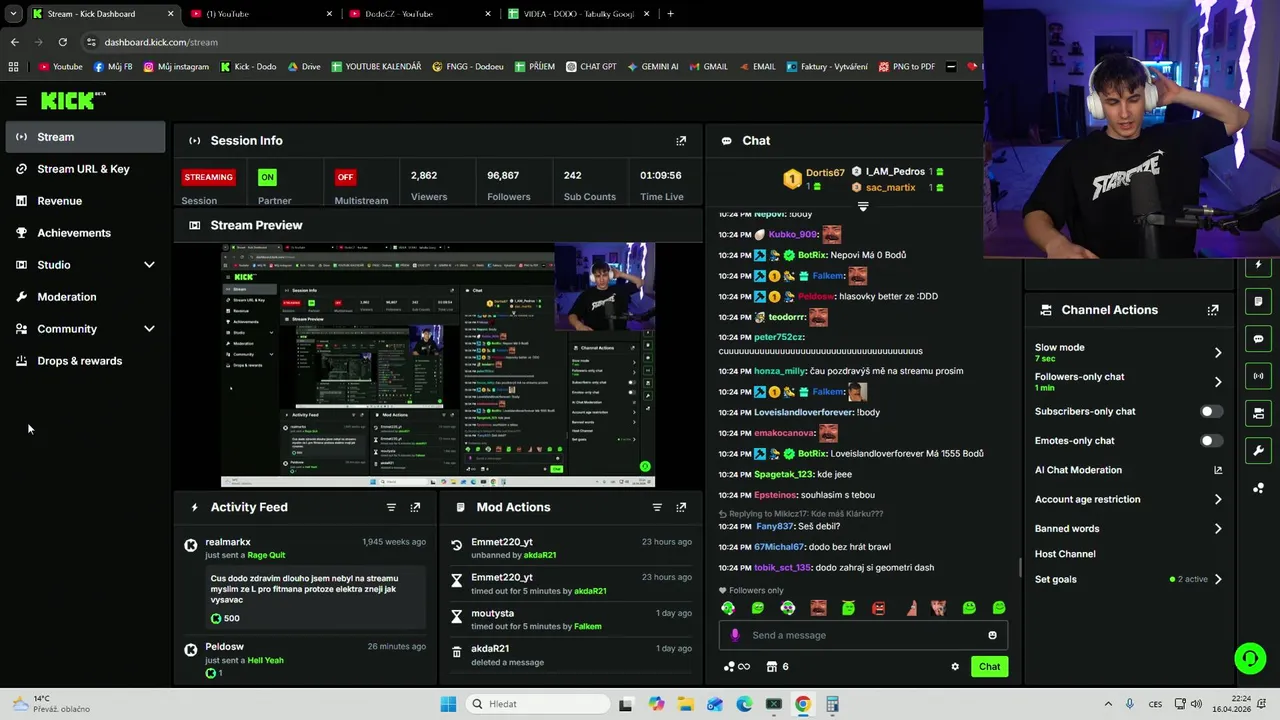This screenshot has height=720, width=1280.
Task: Toggle Emotes-only chat switch
Action: click(1211, 440)
